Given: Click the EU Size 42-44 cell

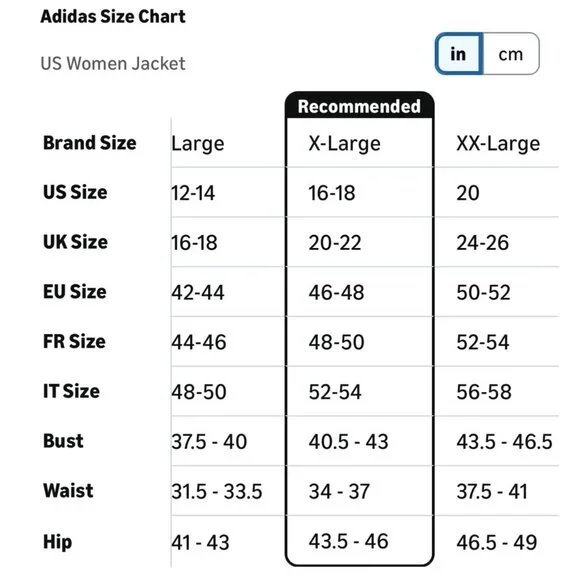Looking at the screenshot, I should (198, 293).
